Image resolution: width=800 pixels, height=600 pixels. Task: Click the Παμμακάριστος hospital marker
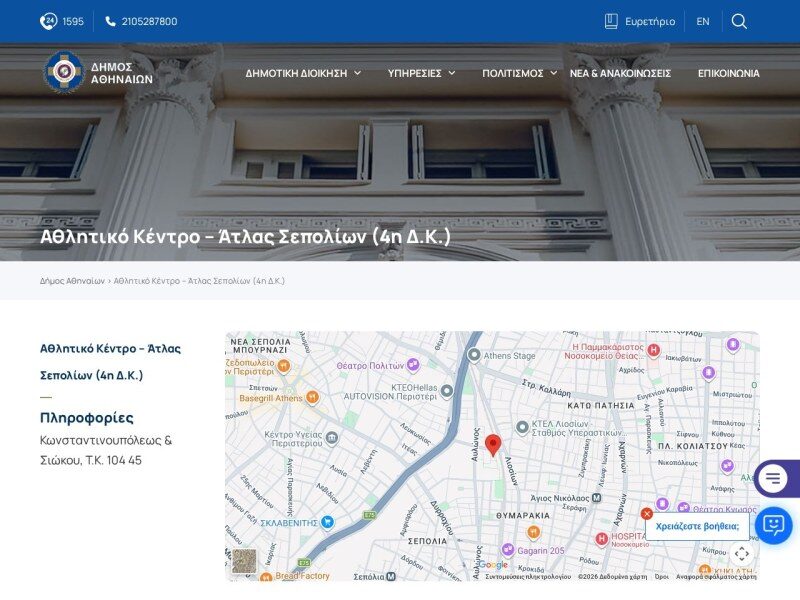pyautogui.click(x=653, y=350)
